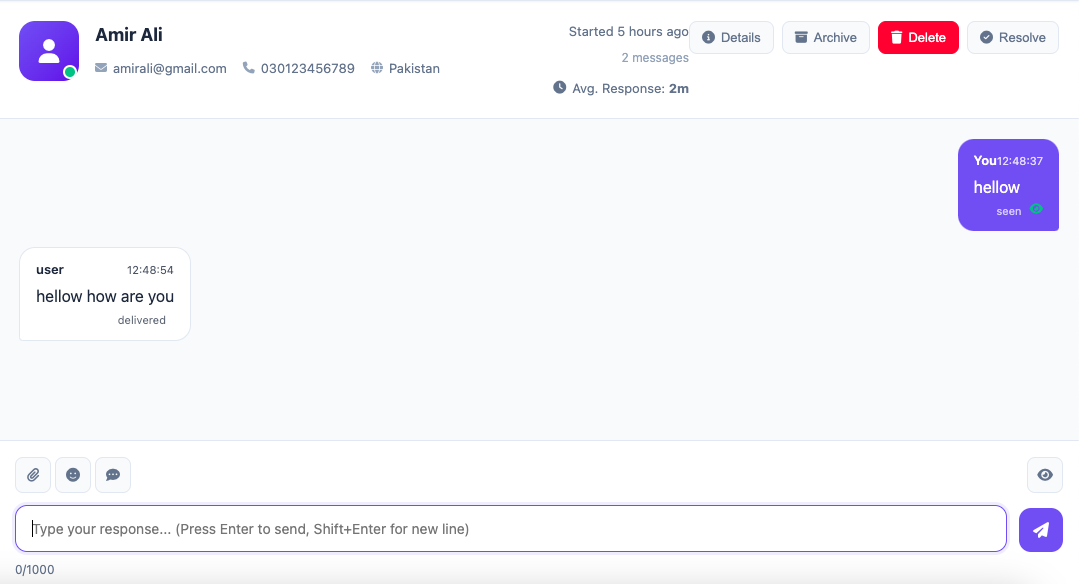Screen dimensions: 1079x584
Task: Click the paperclip attachment icon
Action: (33, 475)
